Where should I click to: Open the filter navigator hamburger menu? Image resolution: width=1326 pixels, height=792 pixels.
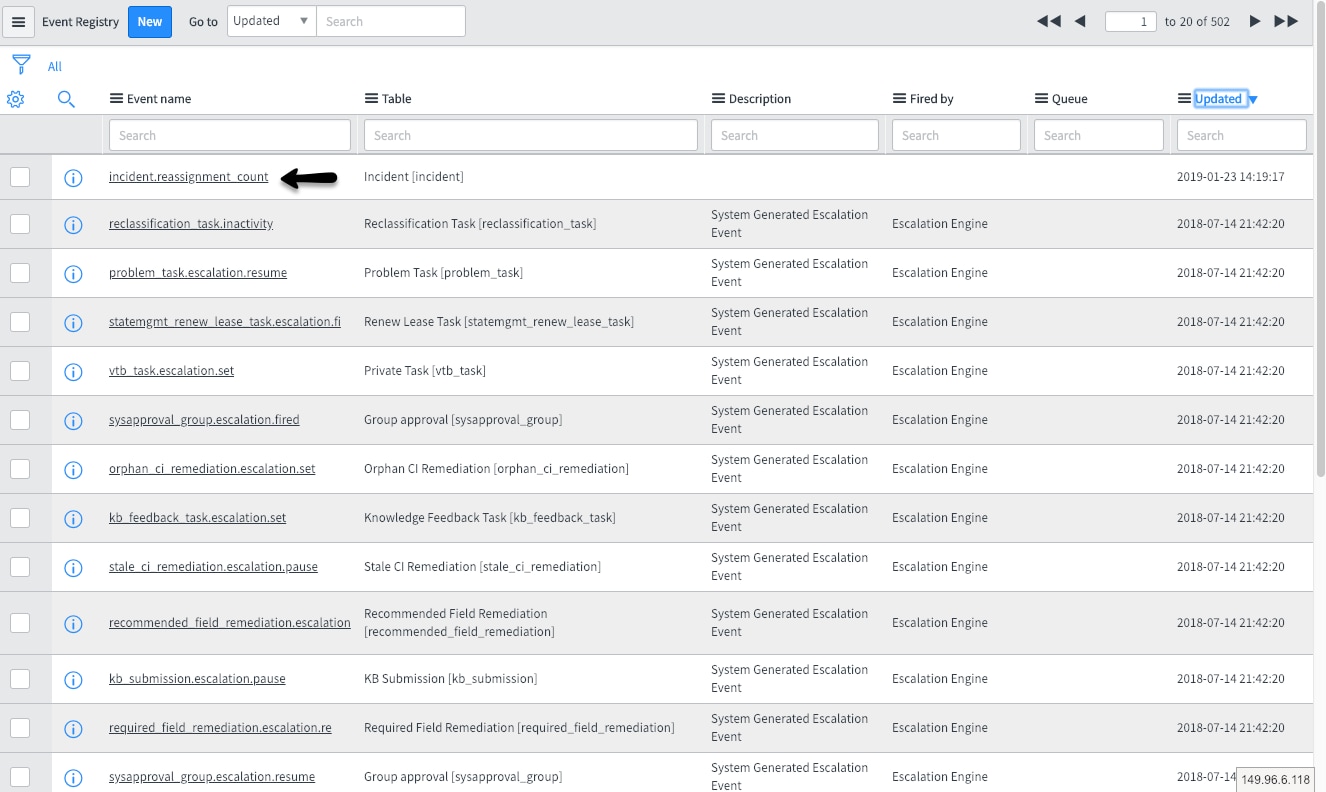[18, 21]
